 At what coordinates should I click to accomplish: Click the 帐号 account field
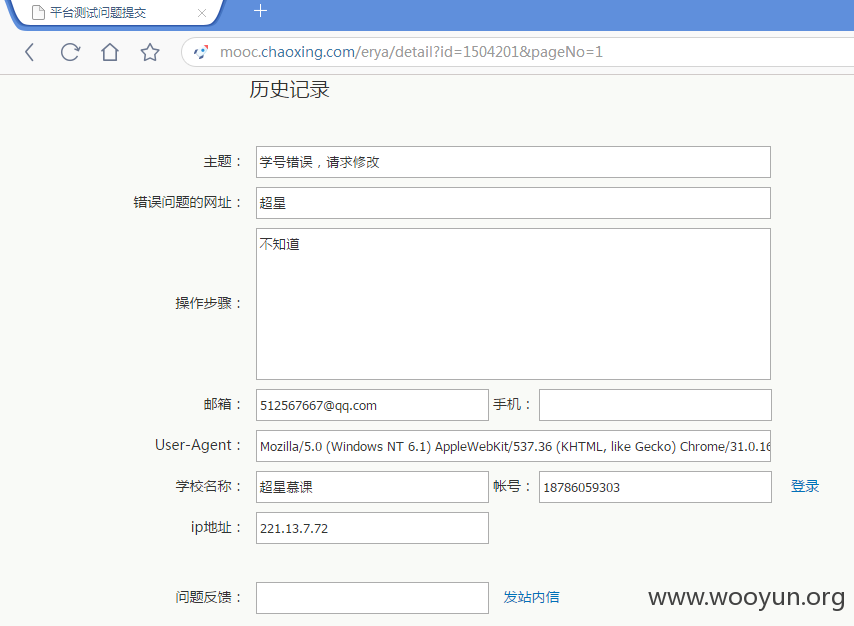pyautogui.click(x=655, y=487)
